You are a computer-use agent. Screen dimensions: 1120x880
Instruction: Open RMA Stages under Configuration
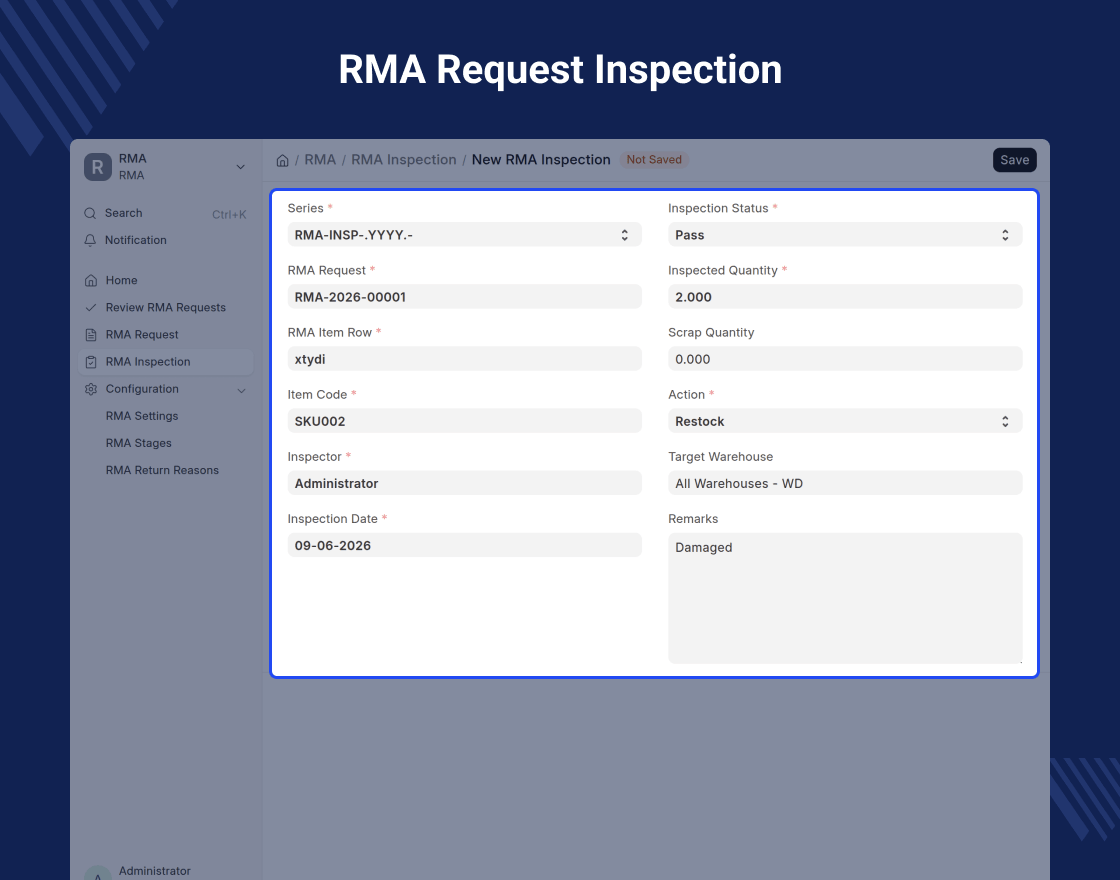click(x=139, y=444)
